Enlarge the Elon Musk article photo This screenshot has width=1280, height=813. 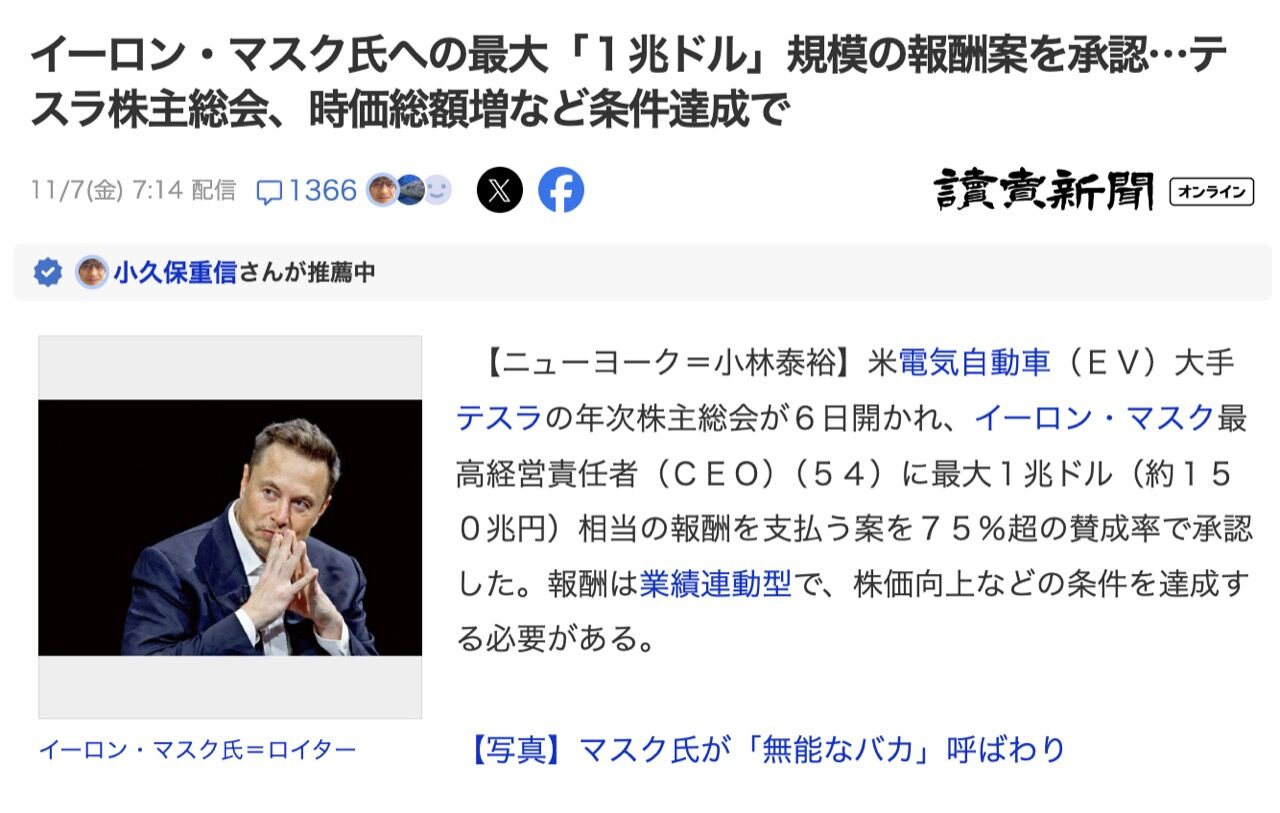click(x=230, y=527)
